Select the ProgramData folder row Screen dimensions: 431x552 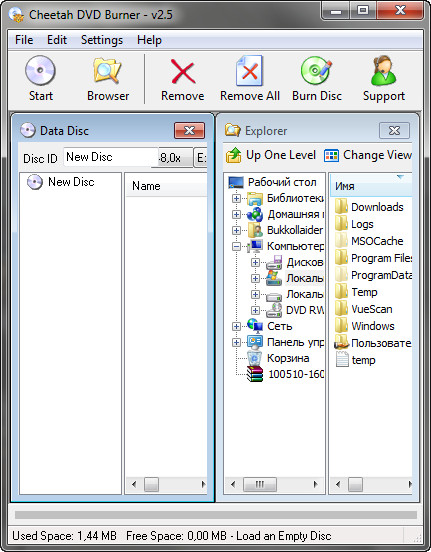tap(373, 275)
